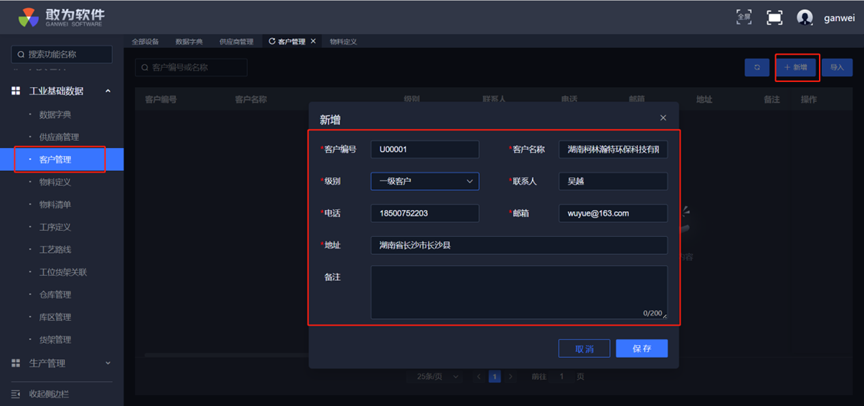Click the 联系人 field with 吴越
Screen dimensions: 864x406
(613, 181)
